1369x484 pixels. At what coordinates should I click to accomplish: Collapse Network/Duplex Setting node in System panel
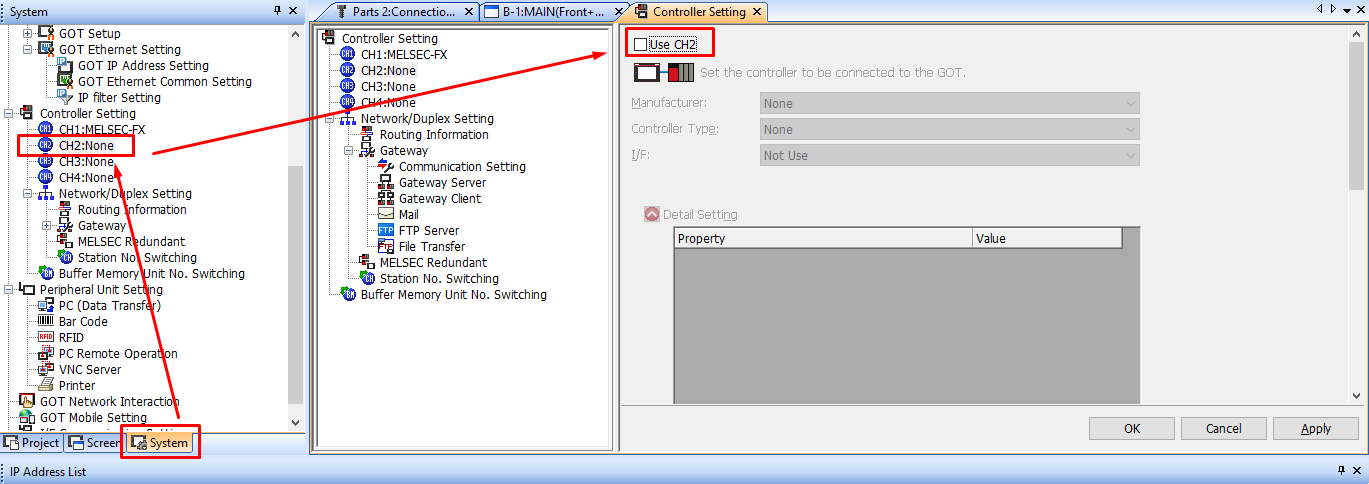[28, 194]
